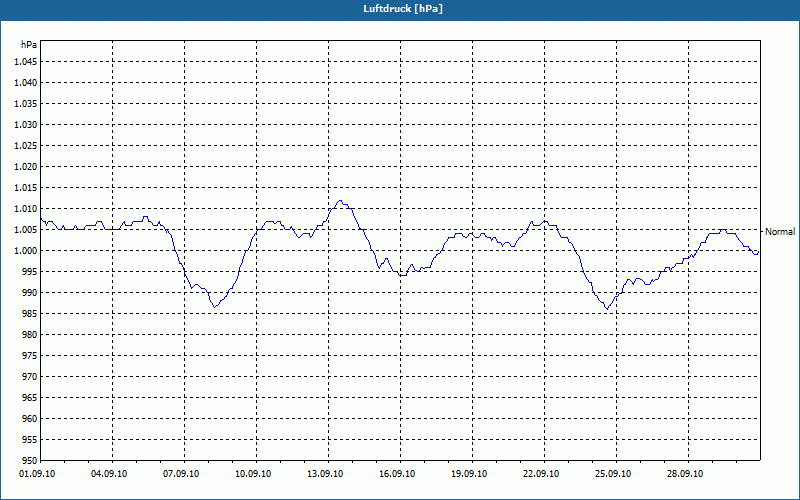The width and height of the screenshot is (800, 500).
Task: Click y-axis value 990
Action: pyautogui.click(x=30, y=292)
